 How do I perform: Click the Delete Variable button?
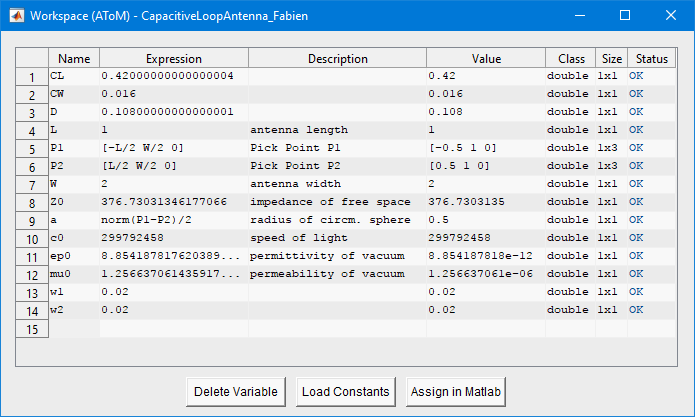coord(236,392)
